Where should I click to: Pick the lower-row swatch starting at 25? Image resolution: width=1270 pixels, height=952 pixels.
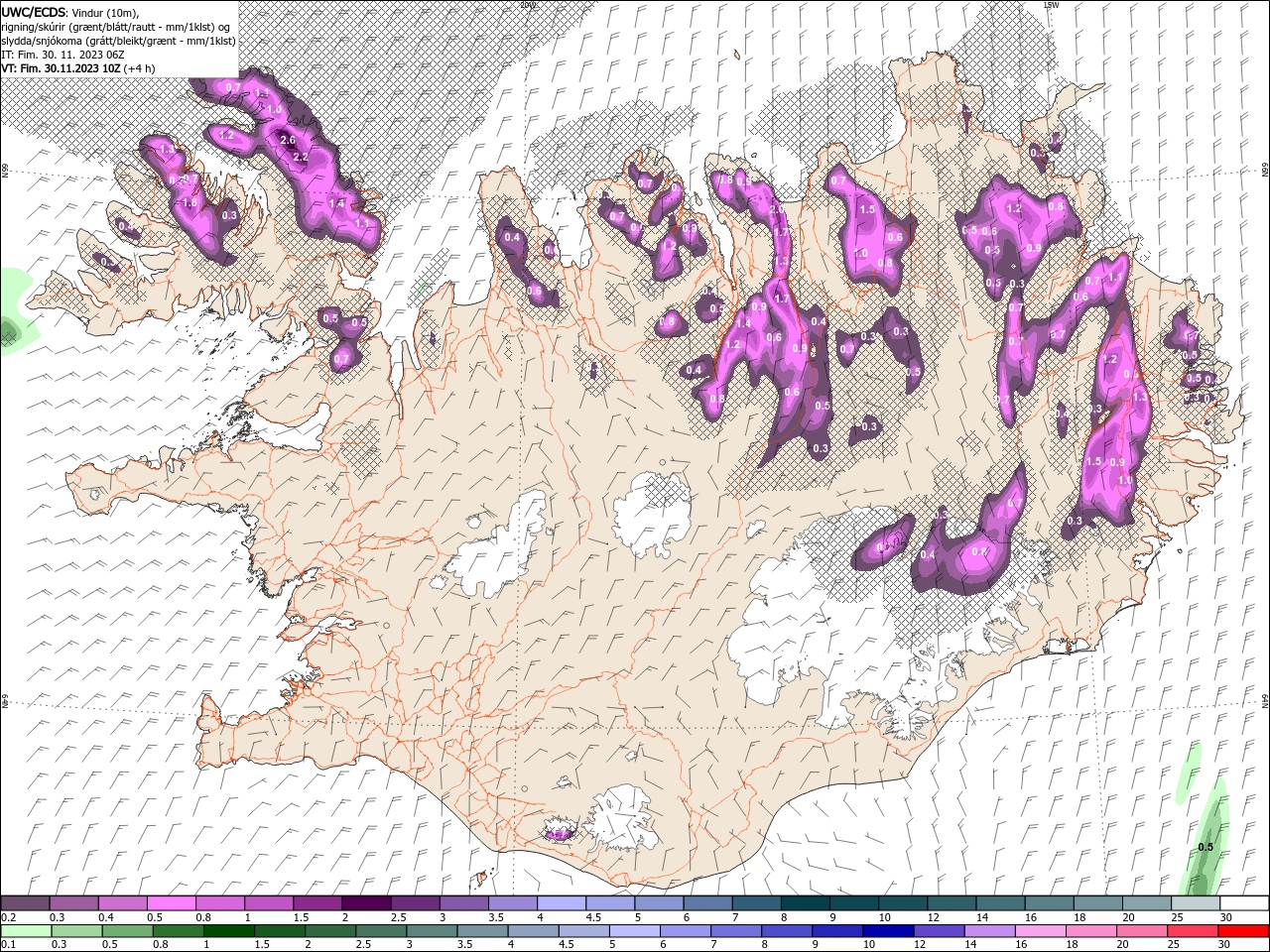(1193, 931)
